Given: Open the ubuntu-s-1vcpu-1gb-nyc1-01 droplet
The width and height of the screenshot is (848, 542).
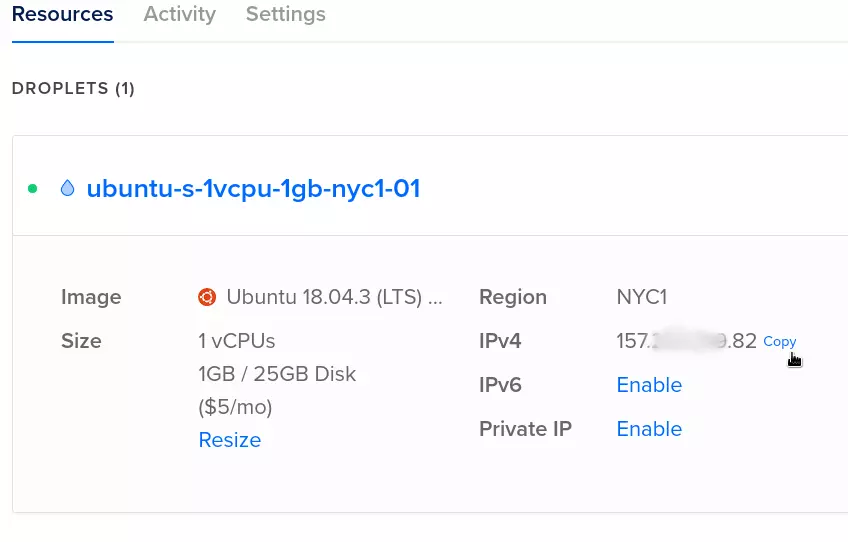Looking at the screenshot, I should pyautogui.click(x=253, y=188).
